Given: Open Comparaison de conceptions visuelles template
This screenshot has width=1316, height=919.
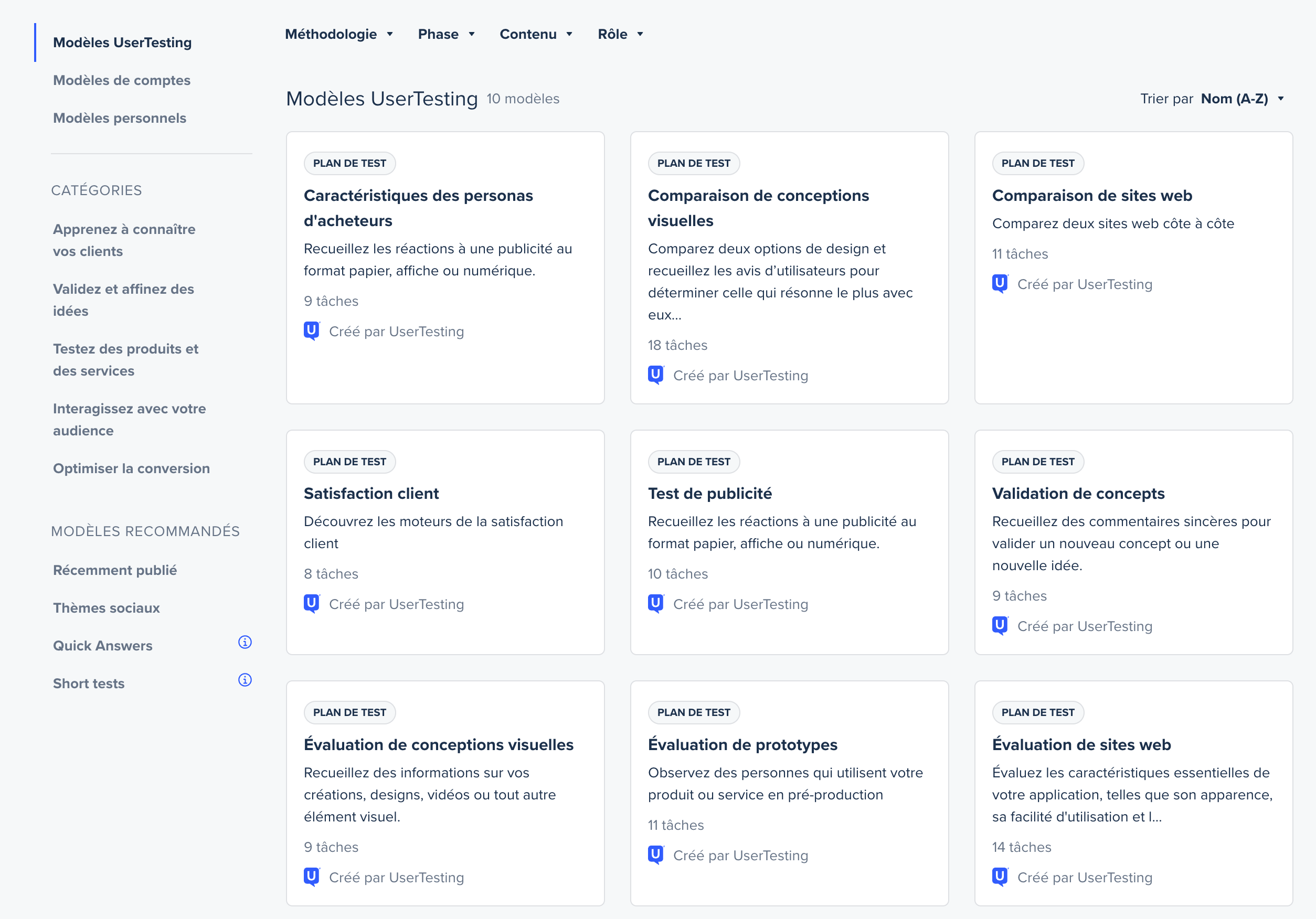Looking at the screenshot, I should (758, 208).
